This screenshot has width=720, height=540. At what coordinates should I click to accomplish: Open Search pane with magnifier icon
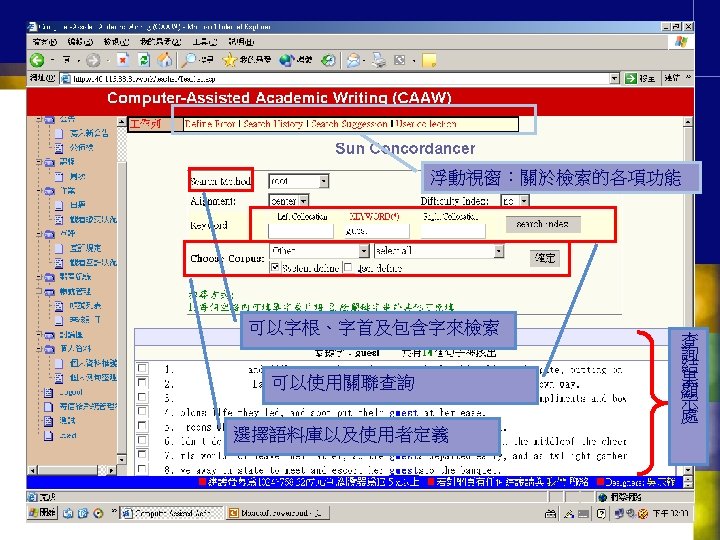189,60
